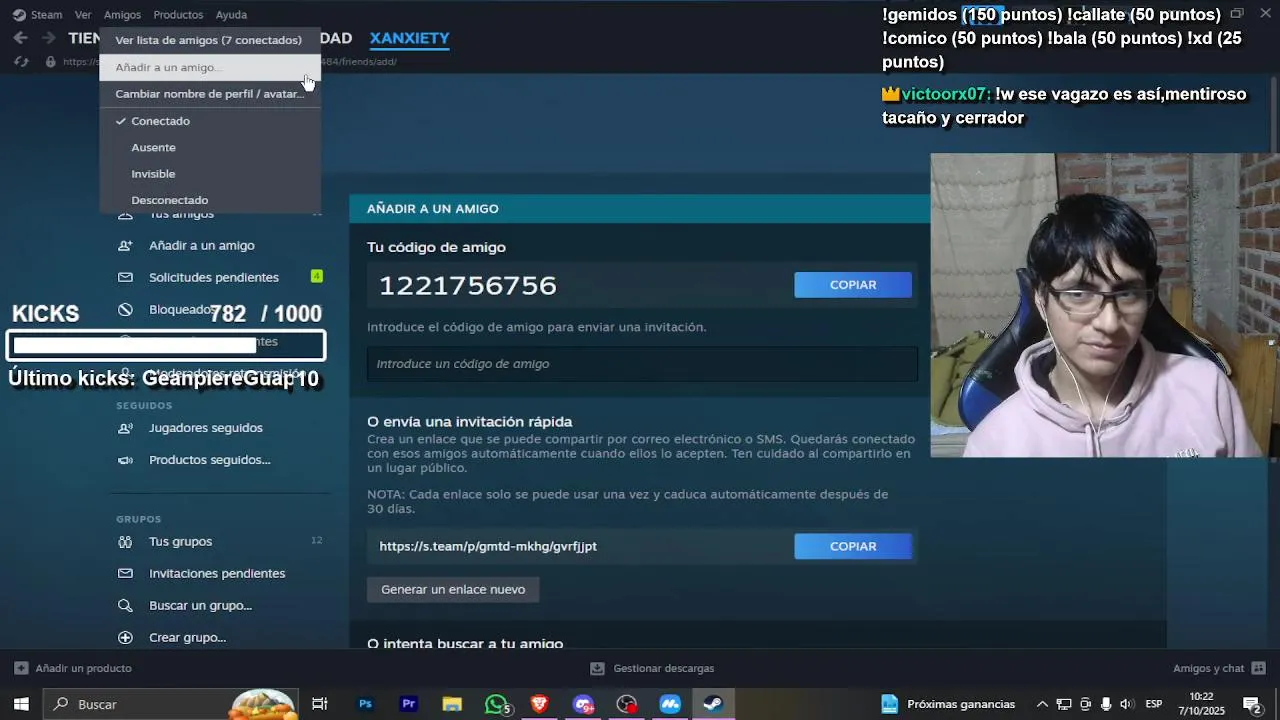This screenshot has height=720, width=1280.
Task: Close the open Amigos menu via its title
Action: (123, 15)
